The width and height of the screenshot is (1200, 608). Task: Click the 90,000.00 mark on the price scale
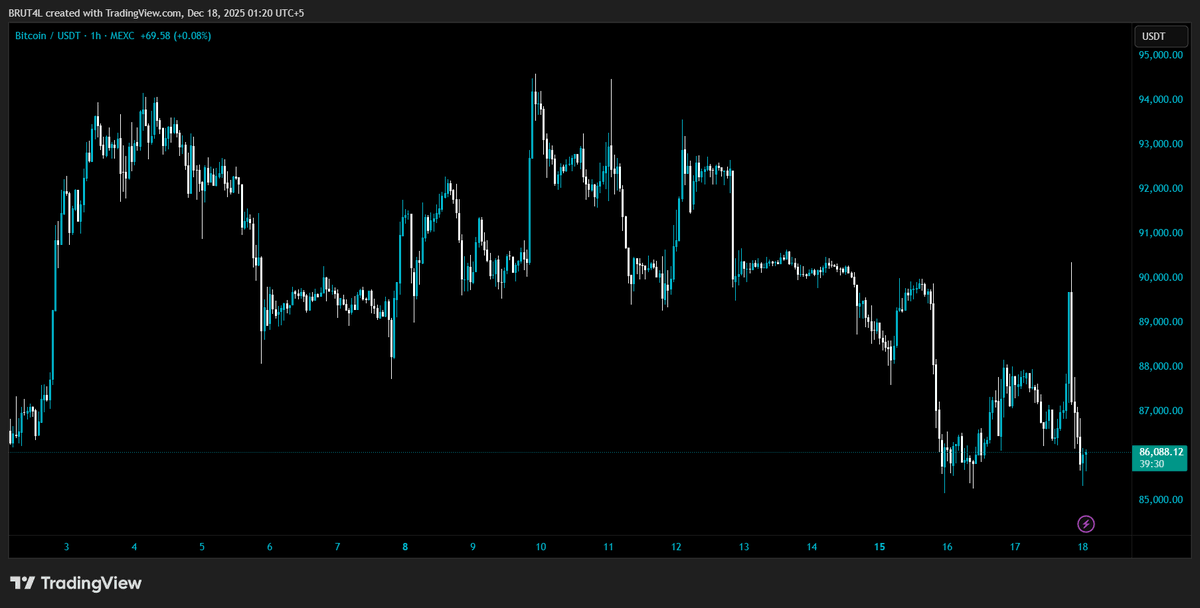[x=1159, y=277]
